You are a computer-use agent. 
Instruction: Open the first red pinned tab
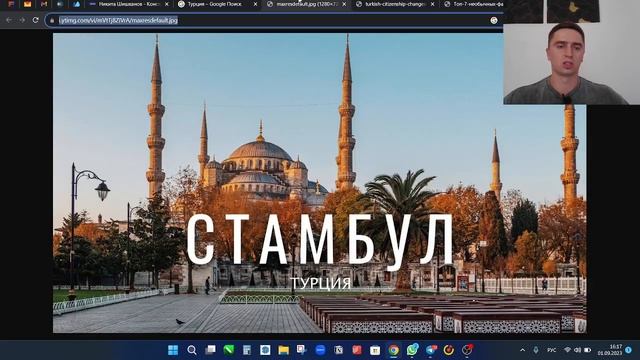pyautogui.click(x=11, y=4)
